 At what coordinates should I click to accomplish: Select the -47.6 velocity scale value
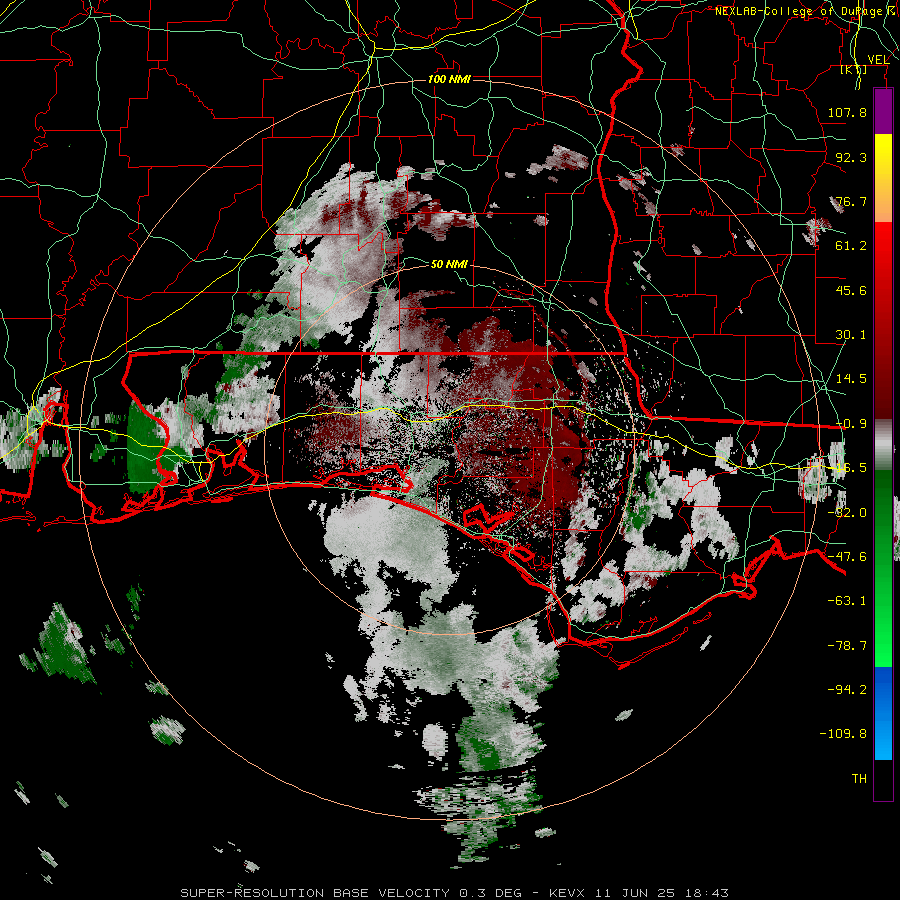click(x=847, y=557)
